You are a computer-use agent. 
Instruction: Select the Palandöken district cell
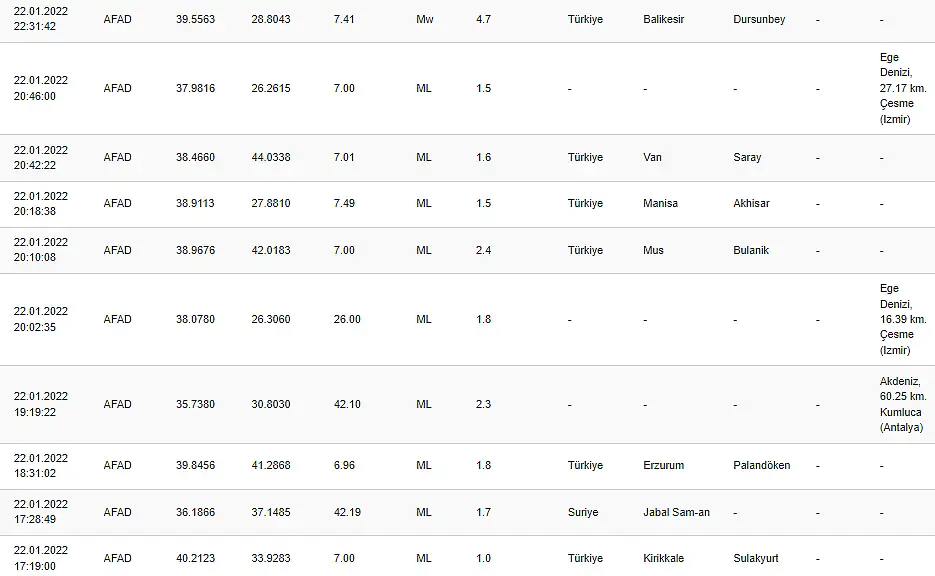coord(761,465)
